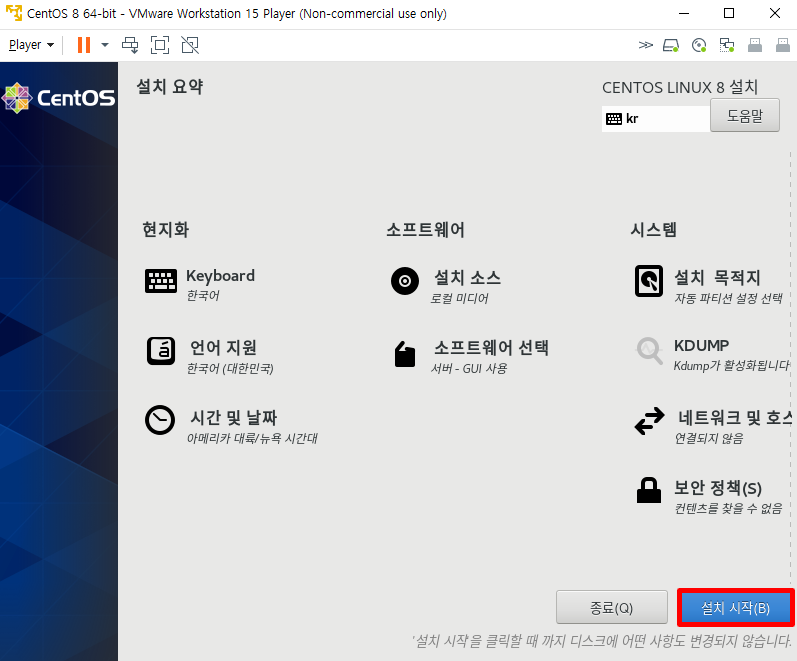The height and width of the screenshot is (661, 797).
Task: Open the 보안 정책 lock icon
Action: [649, 490]
